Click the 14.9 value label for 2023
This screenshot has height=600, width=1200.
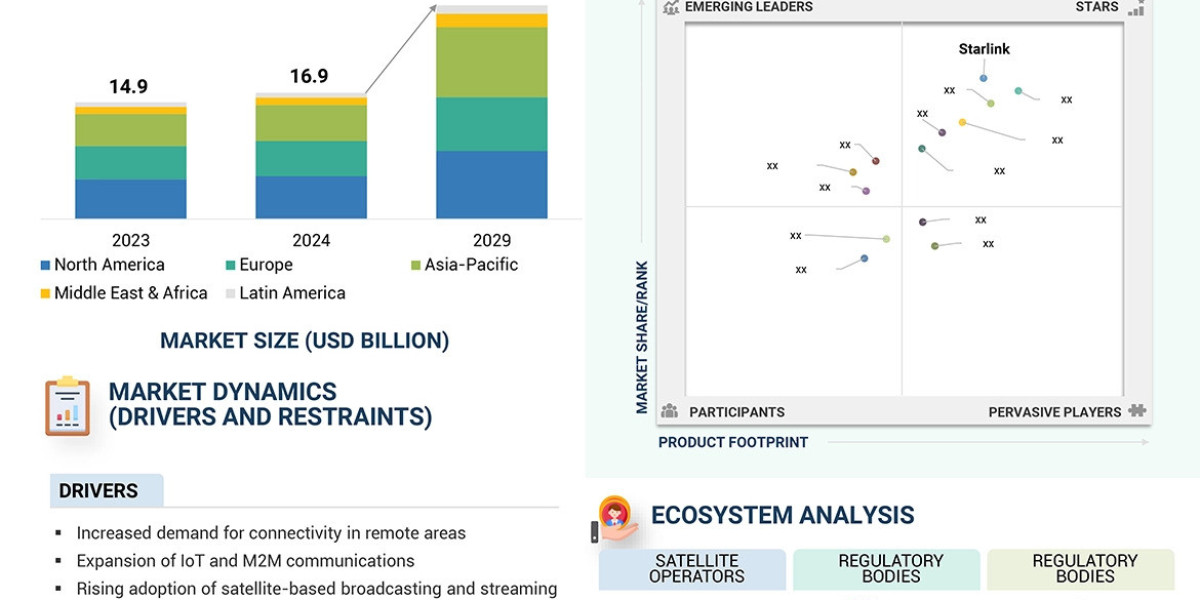[x=130, y=87]
